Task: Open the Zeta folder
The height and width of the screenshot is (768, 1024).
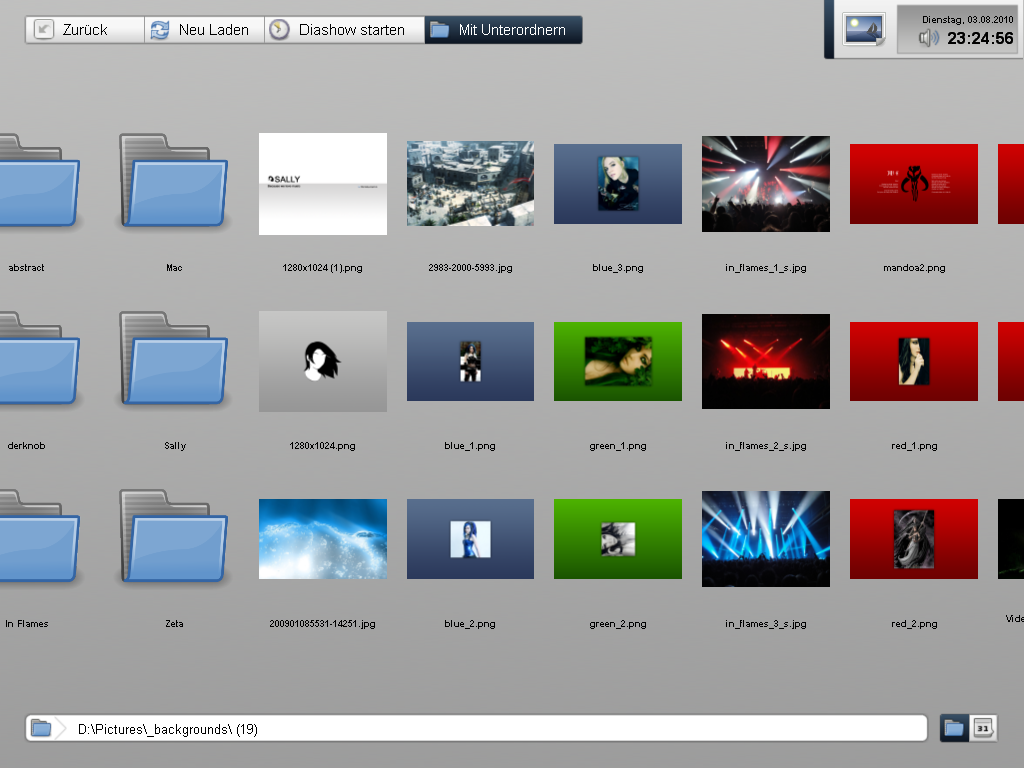Action: pos(174,536)
